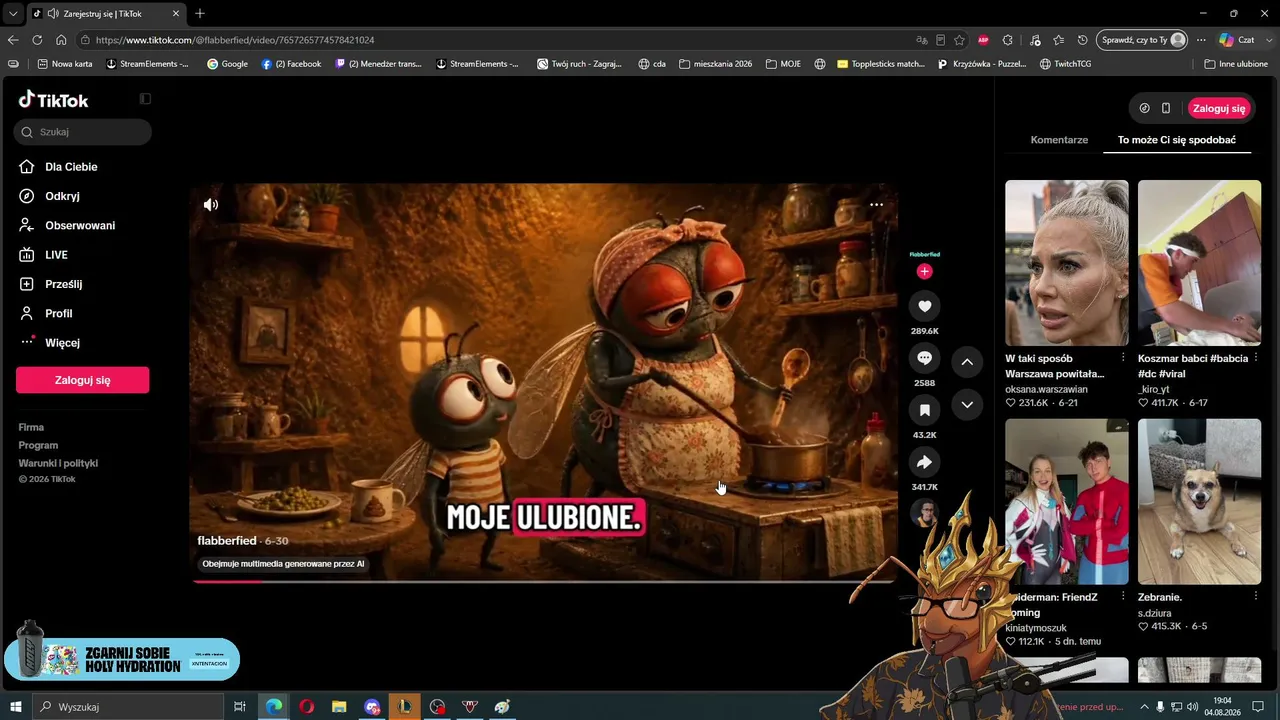The height and width of the screenshot is (720, 1280).
Task: Expand Warunki i polityki footer section
Action: pos(58,463)
